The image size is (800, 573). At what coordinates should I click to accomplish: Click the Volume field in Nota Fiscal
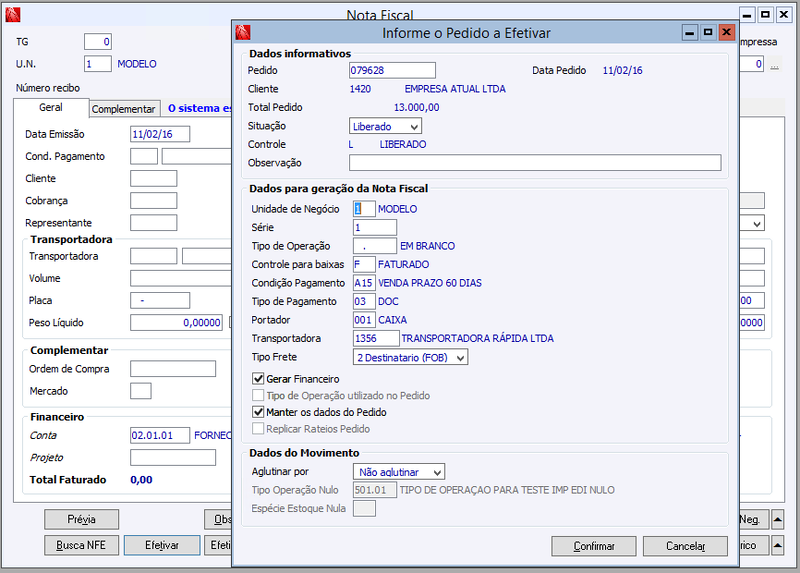pos(181,278)
